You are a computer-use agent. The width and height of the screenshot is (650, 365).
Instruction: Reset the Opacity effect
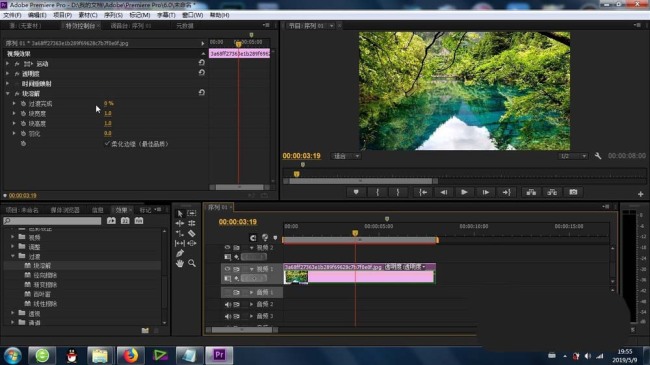point(202,73)
